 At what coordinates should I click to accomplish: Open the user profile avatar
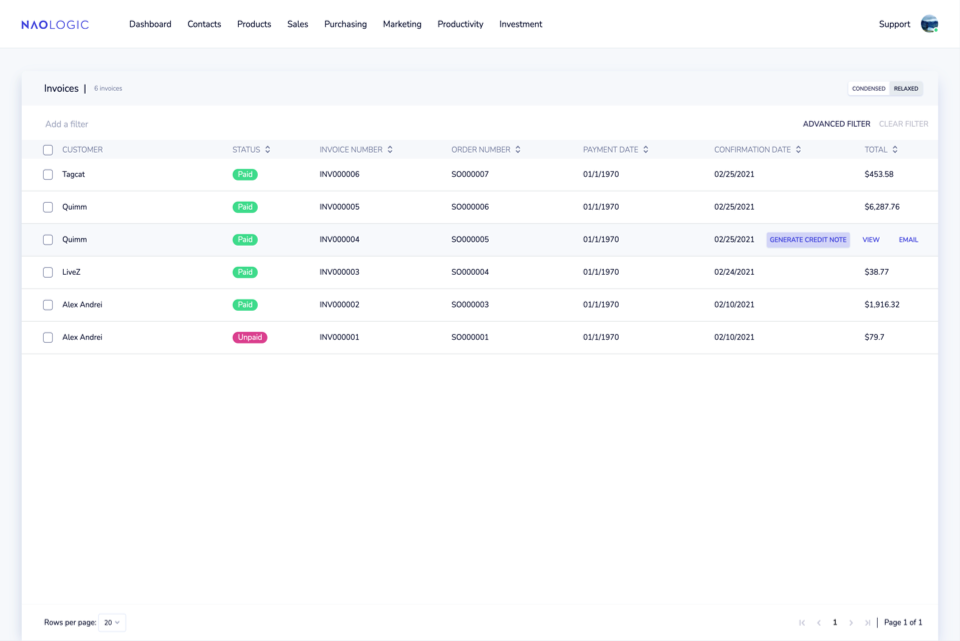929,24
